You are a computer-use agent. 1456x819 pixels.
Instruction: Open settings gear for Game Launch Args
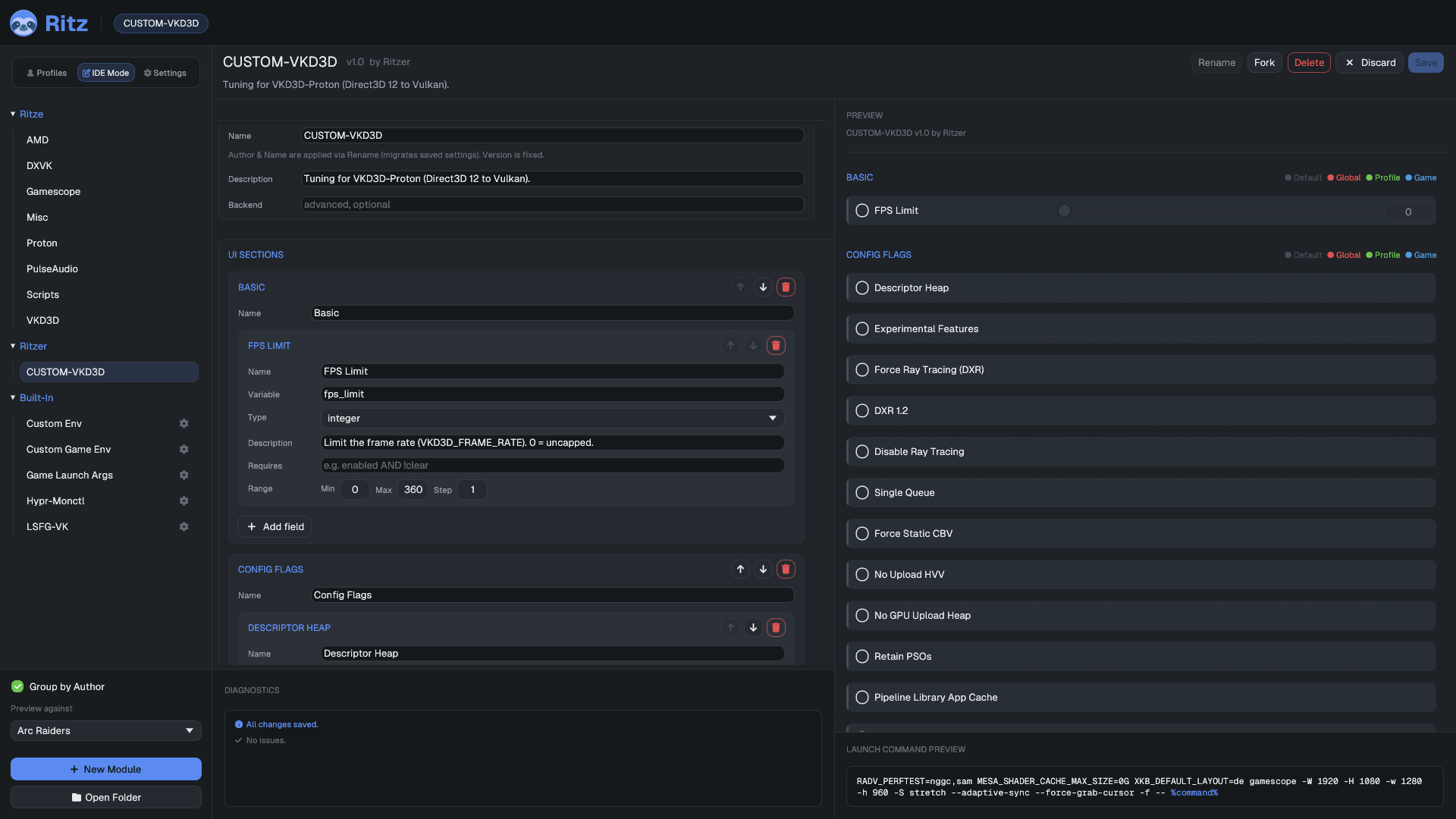pyautogui.click(x=184, y=475)
